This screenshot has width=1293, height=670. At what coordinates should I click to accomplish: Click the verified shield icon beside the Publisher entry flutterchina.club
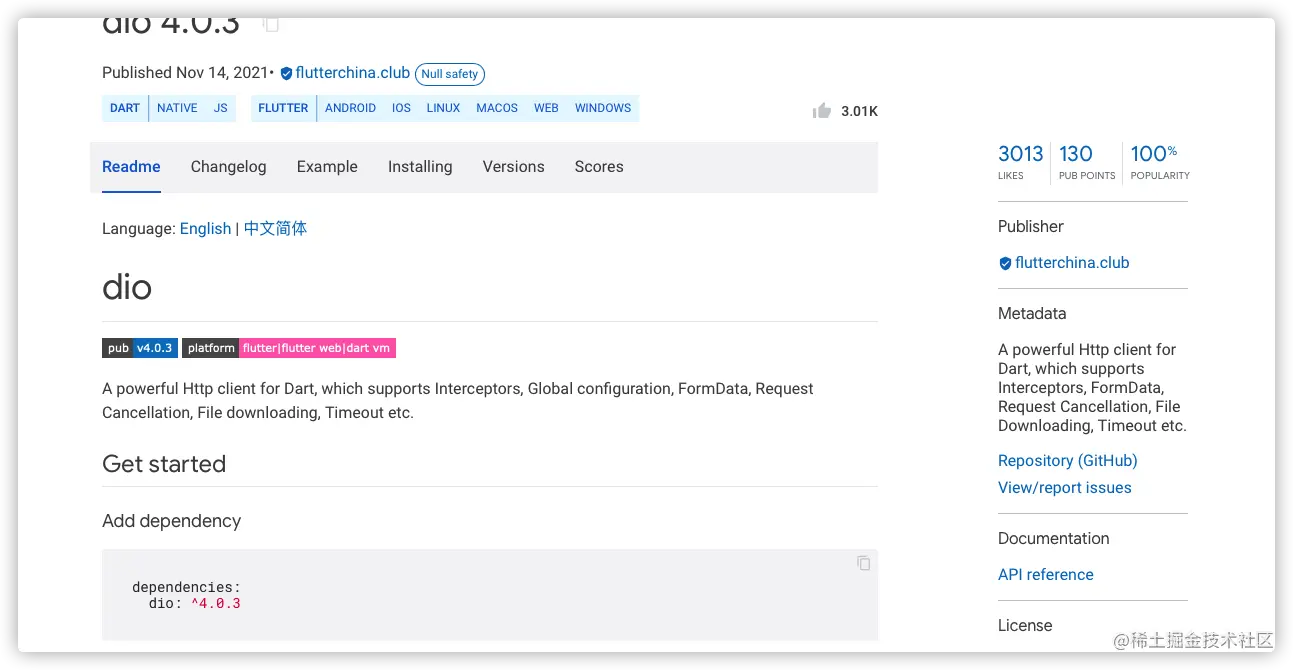tap(1005, 263)
